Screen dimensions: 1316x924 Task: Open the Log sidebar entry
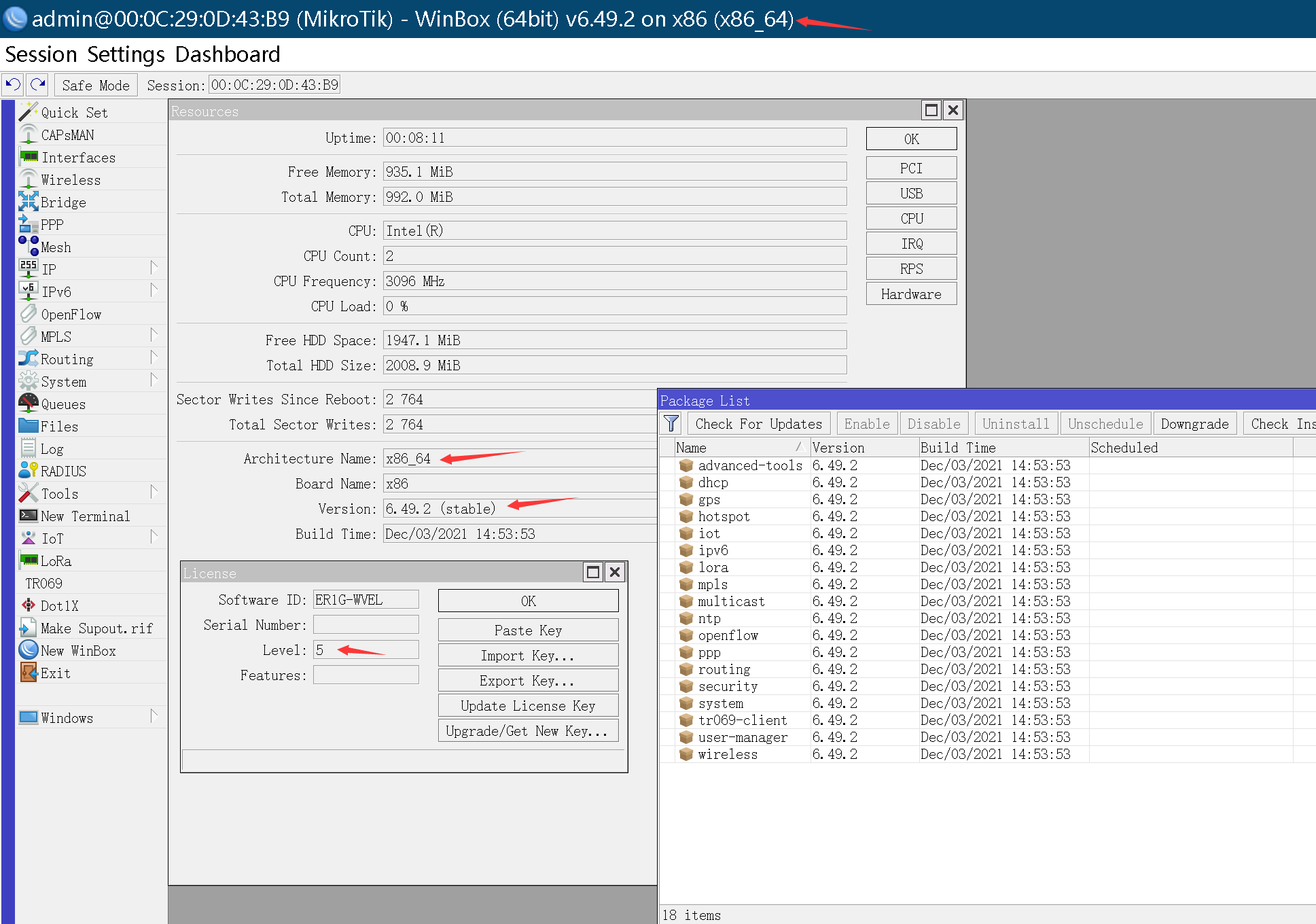coord(52,448)
